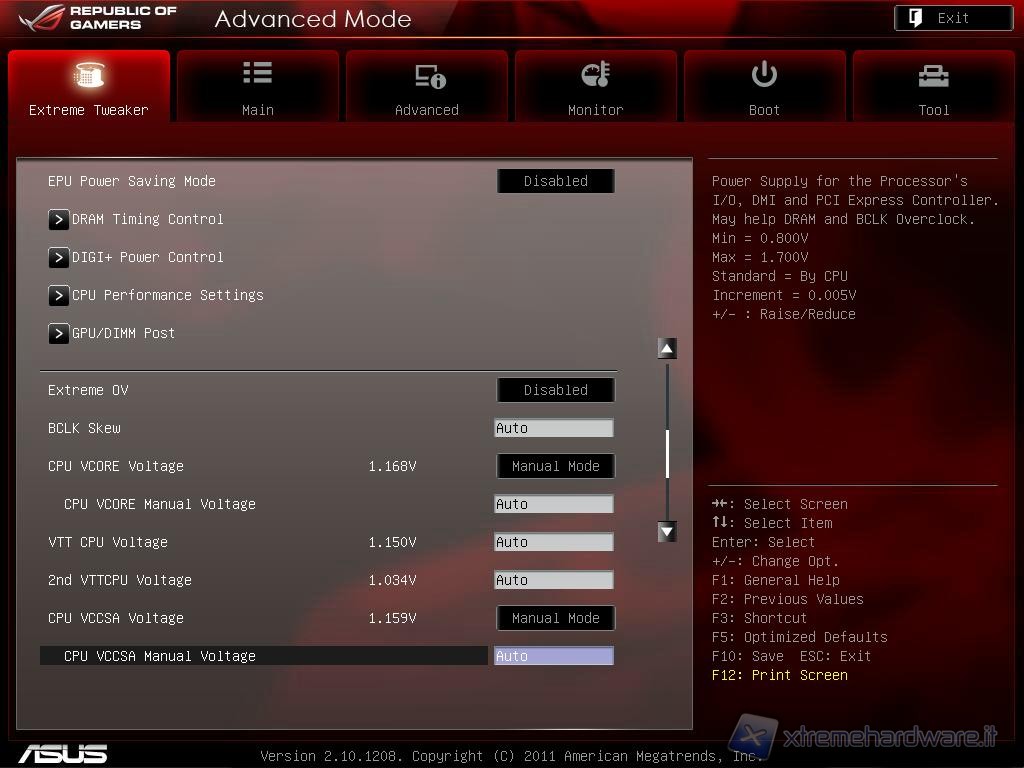1024x768 pixels.
Task: Click the Main tab list icon
Action: [257, 74]
